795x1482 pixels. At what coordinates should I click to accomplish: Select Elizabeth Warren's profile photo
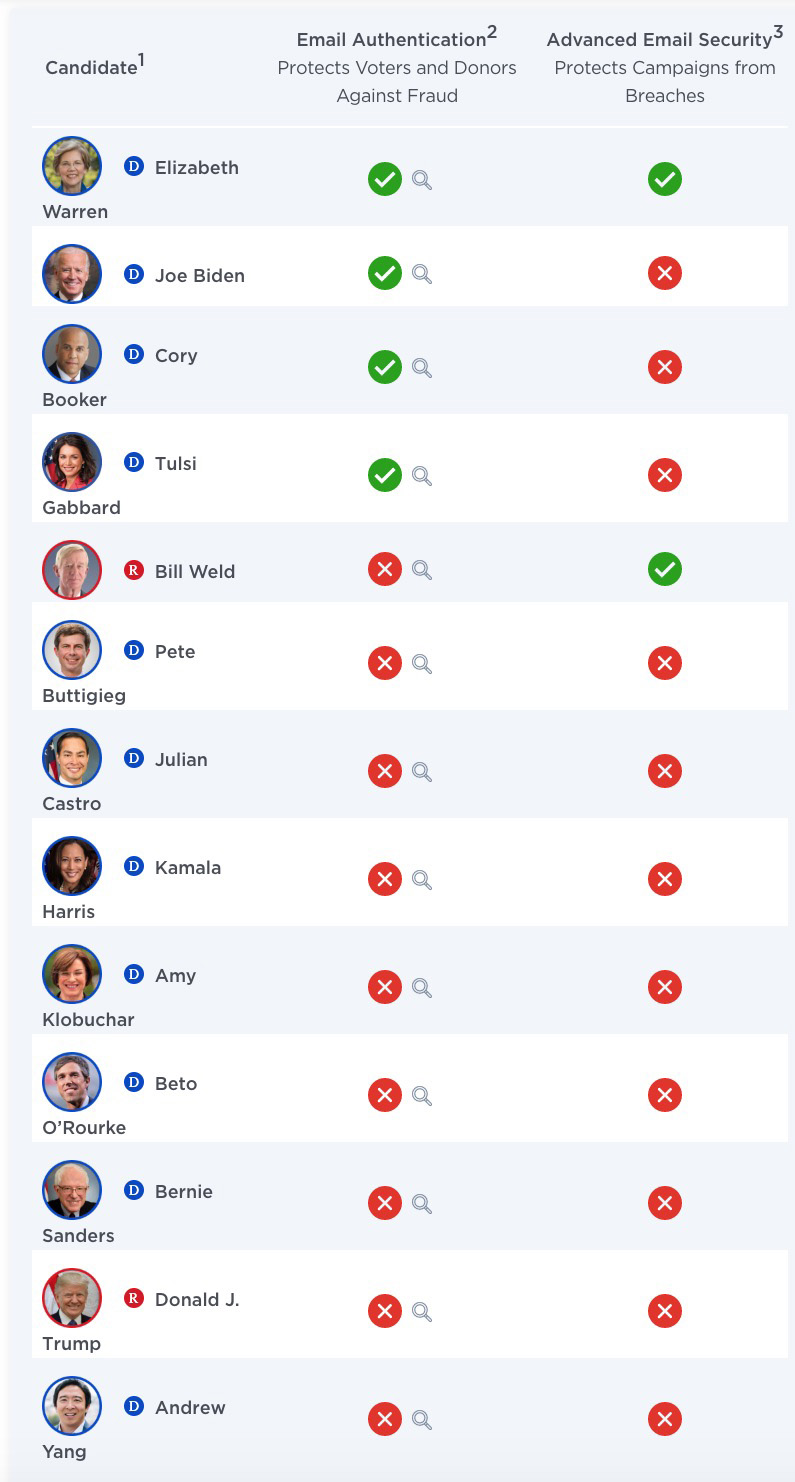(72, 166)
